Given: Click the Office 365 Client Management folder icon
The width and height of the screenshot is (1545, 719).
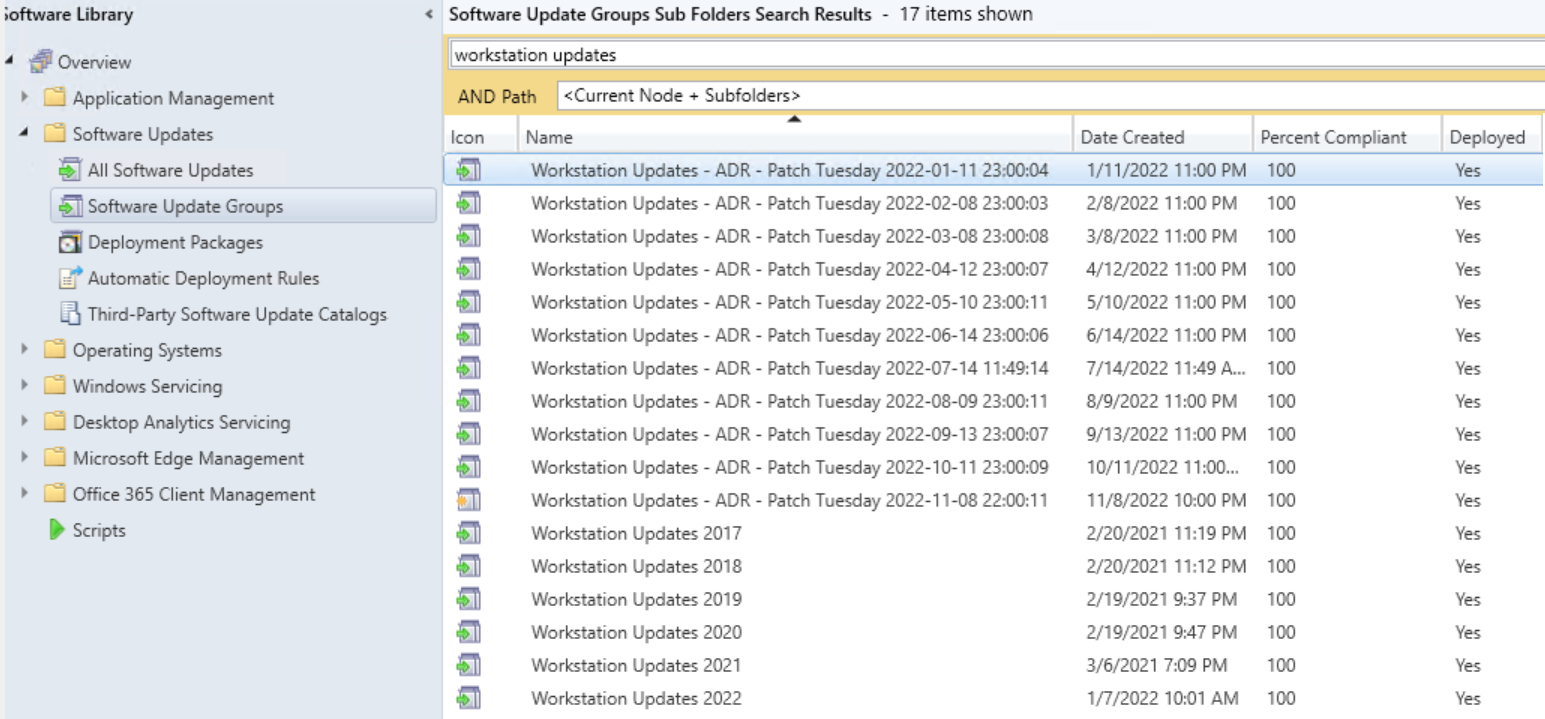Looking at the screenshot, I should [x=55, y=494].
